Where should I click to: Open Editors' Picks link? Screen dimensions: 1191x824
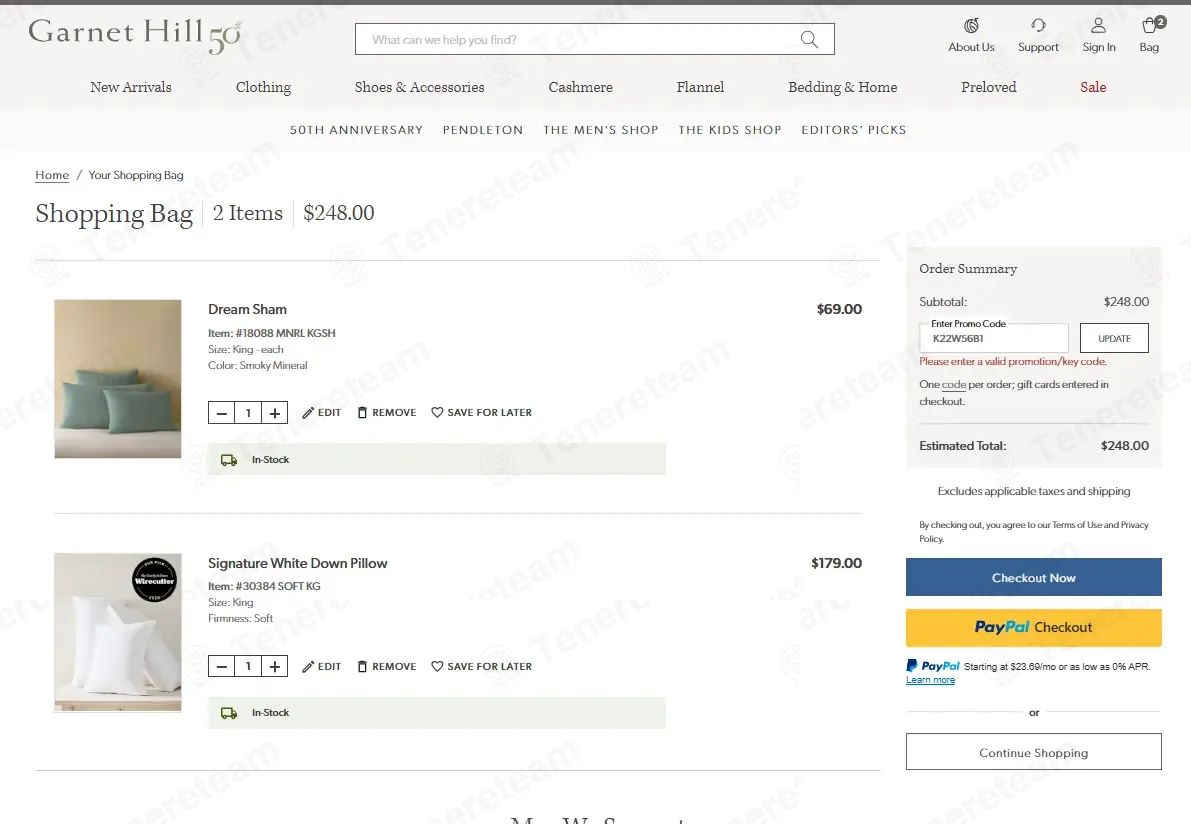pos(854,130)
